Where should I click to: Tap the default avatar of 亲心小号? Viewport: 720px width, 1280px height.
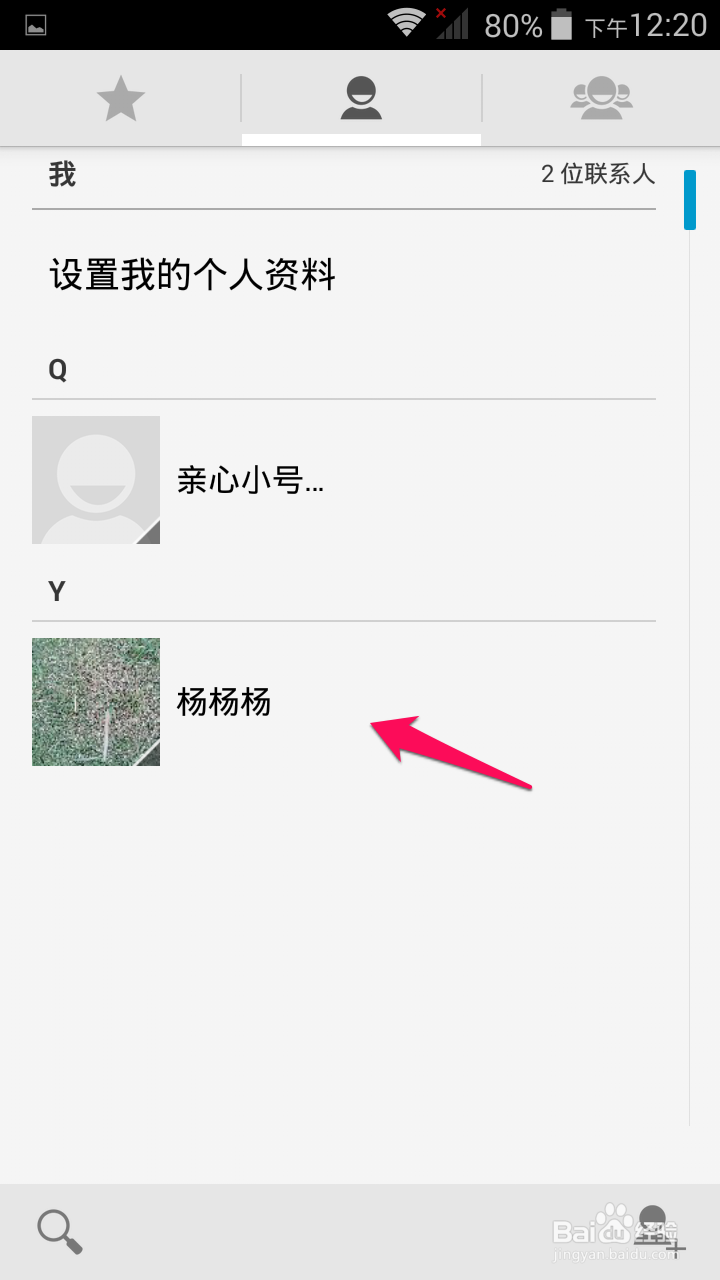tap(96, 480)
